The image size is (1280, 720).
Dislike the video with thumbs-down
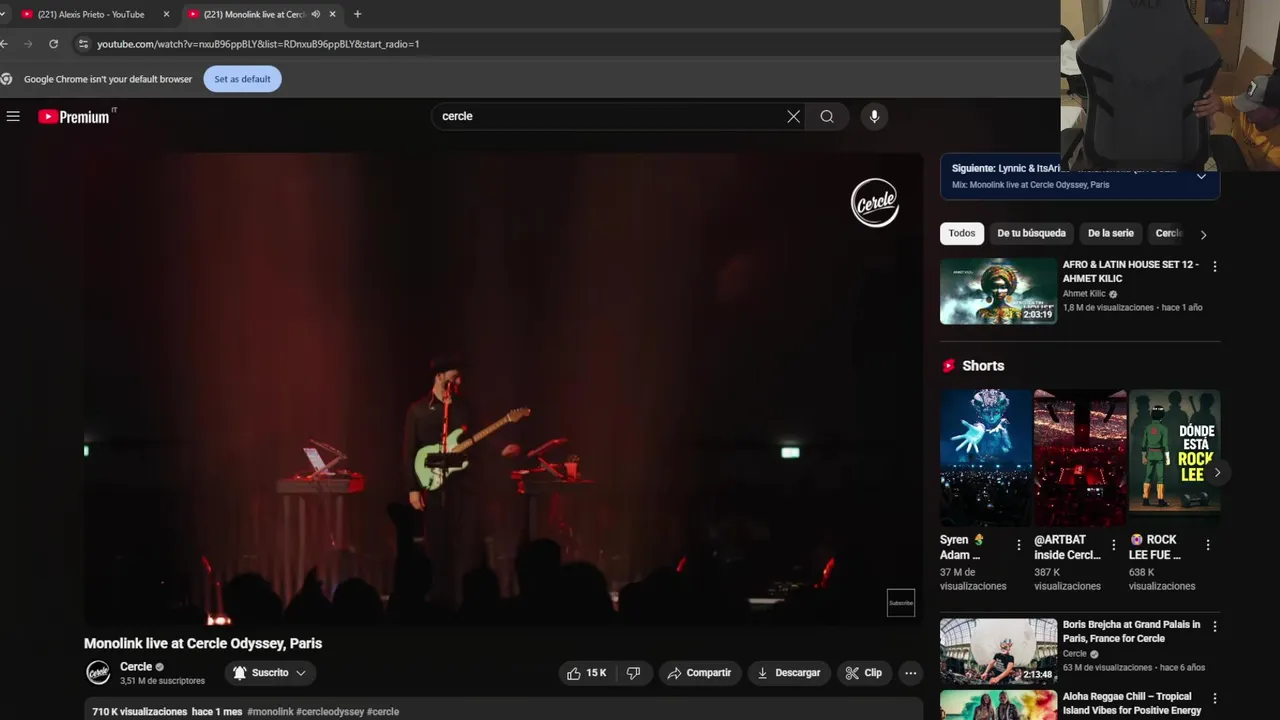(633, 673)
